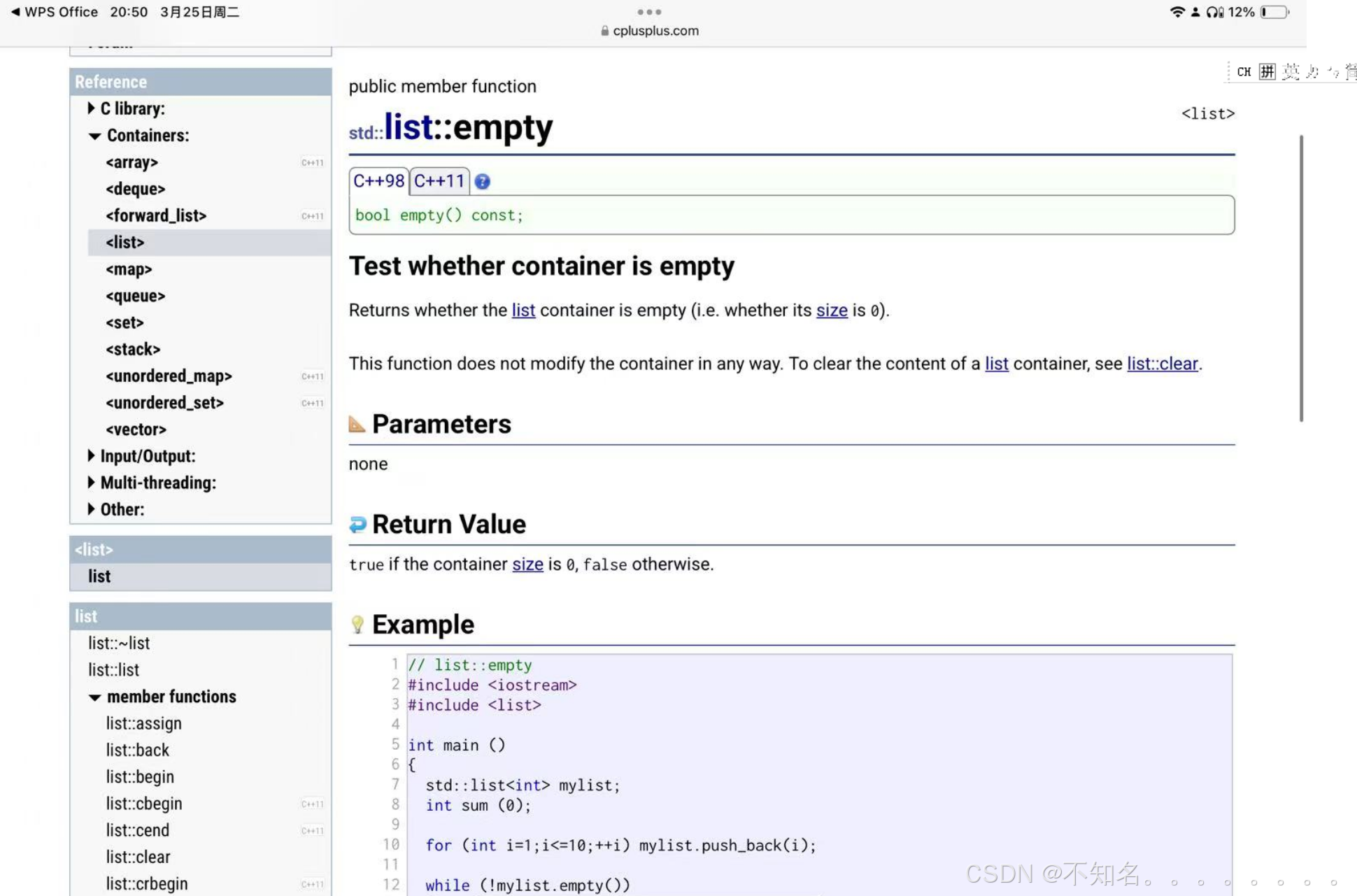Click the Example lightbulb icon

pyautogui.click(x=357, y=625)
